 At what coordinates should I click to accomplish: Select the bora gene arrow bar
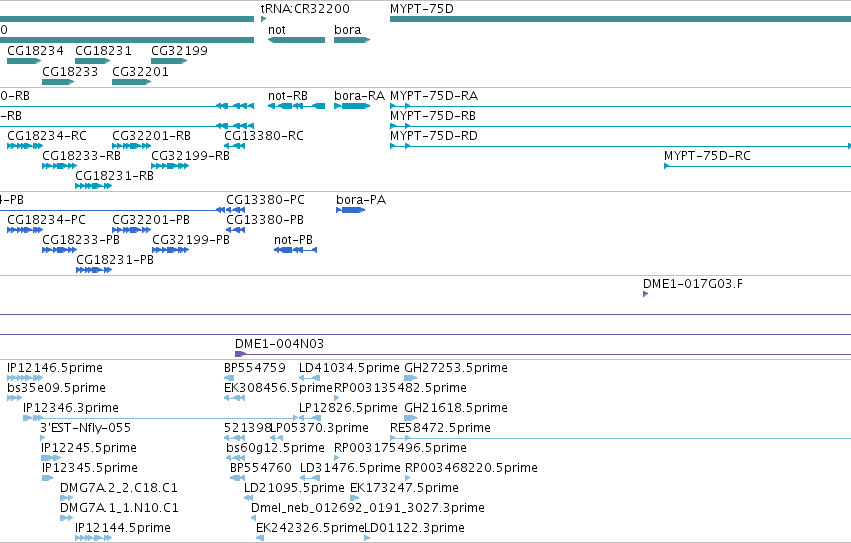coord(352,40)
